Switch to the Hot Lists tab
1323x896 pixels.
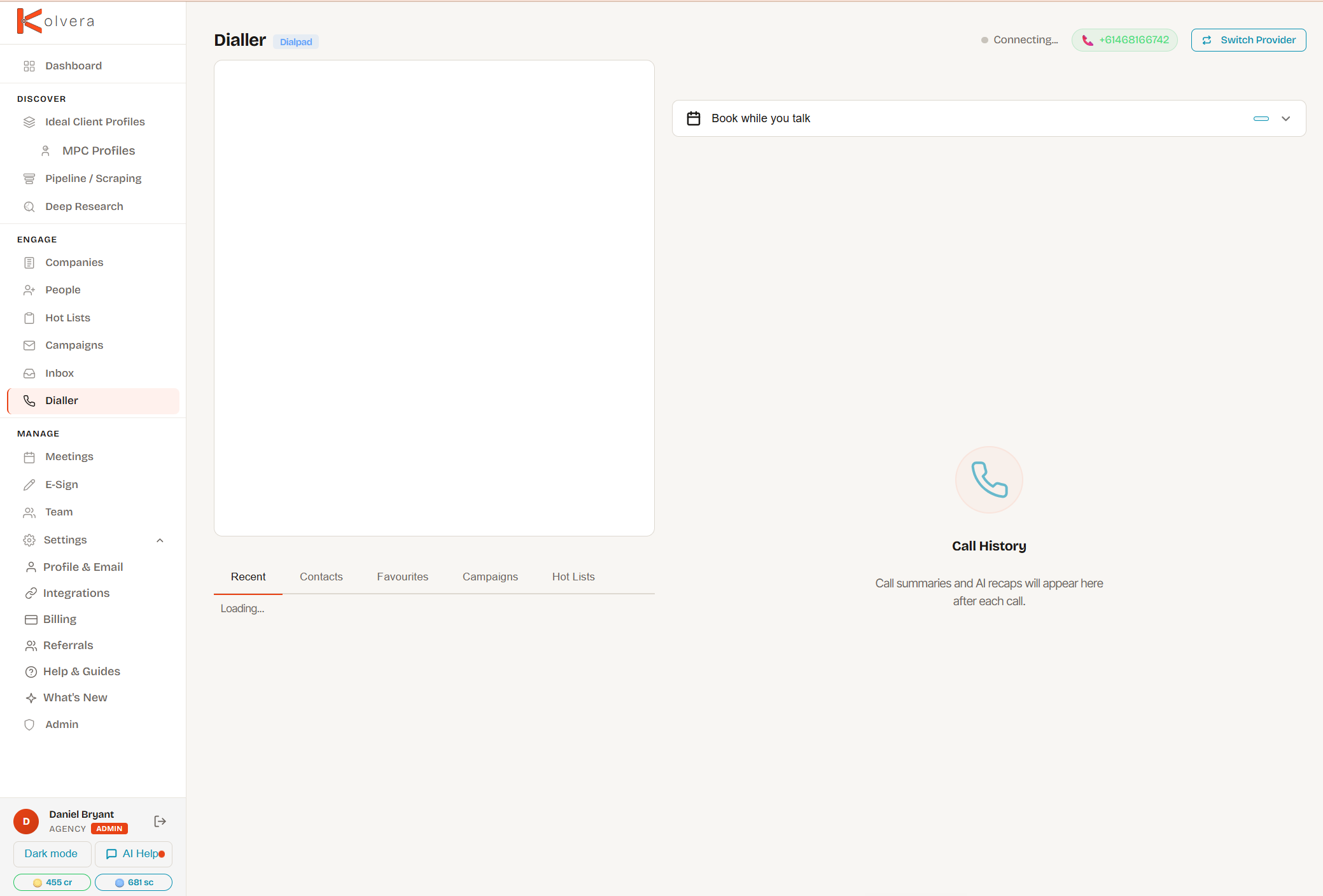point(573,577)
